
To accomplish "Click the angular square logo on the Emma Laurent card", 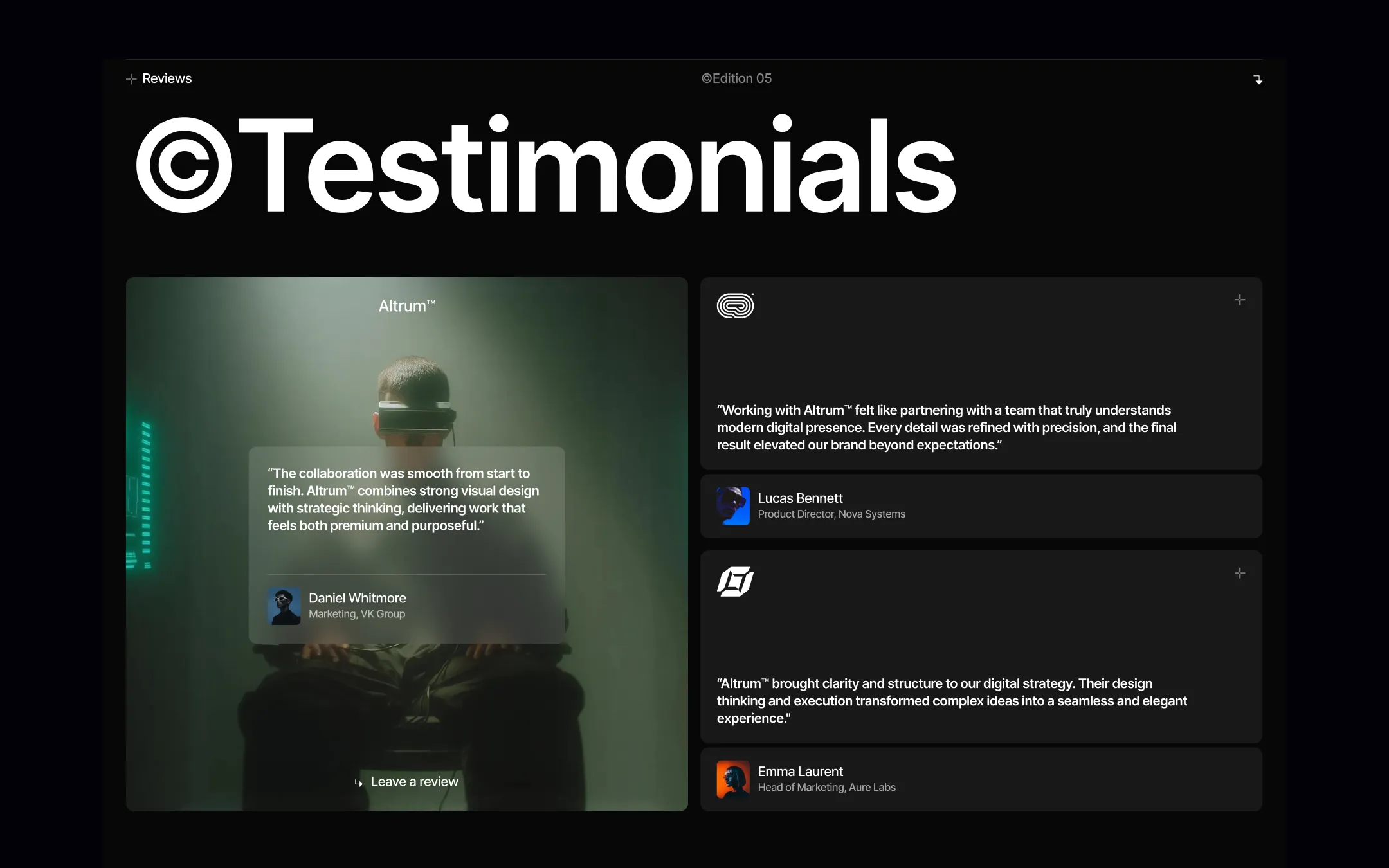I will (736, 581).
